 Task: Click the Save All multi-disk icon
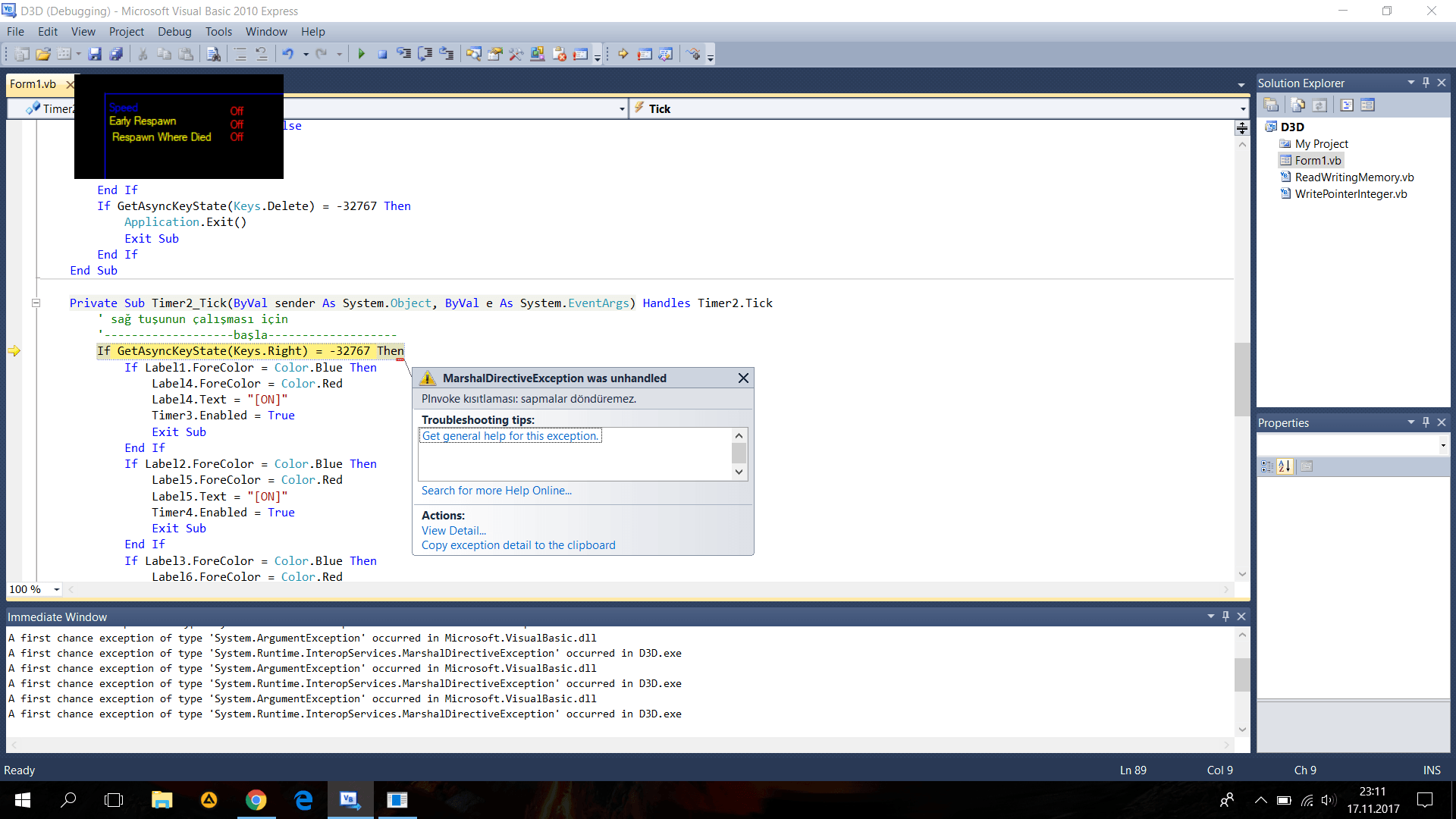pyautogui.click(x=116, y=54)
